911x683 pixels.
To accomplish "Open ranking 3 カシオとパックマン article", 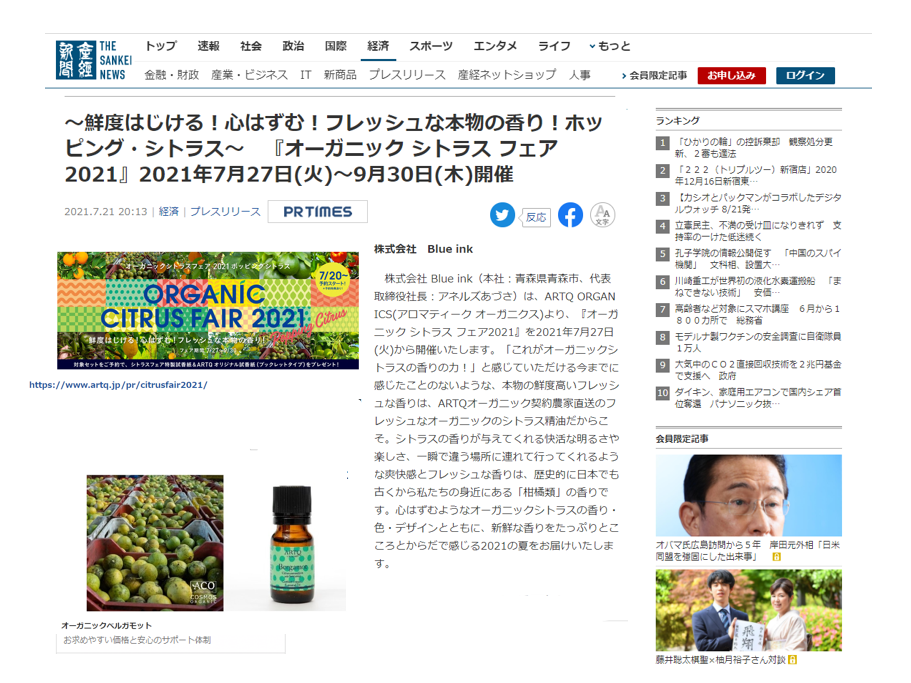I will click(758, 203).
